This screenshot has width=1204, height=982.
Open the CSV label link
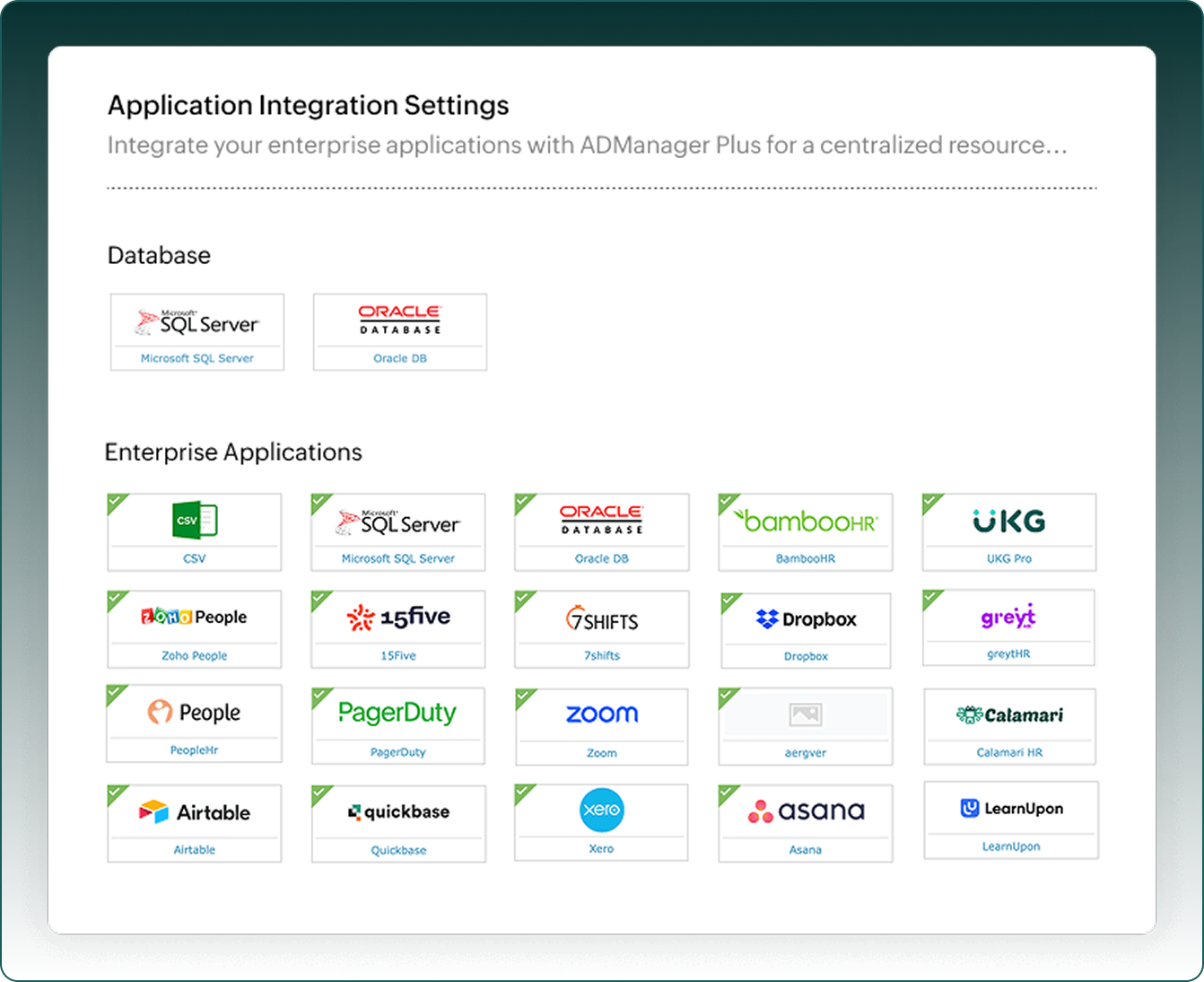195,558
